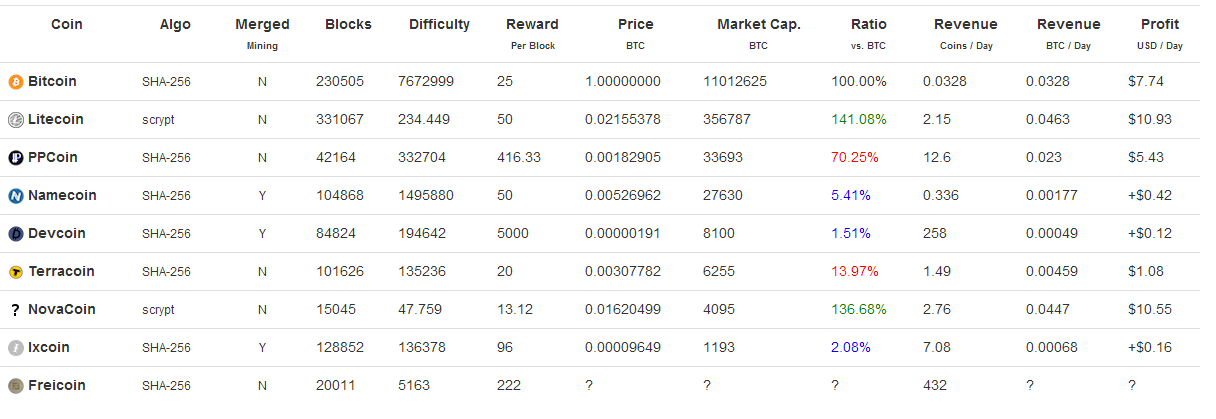Click the Ixcoin coin icon
This screenshot has height=419, width=1216.
(x=15, y=348)
